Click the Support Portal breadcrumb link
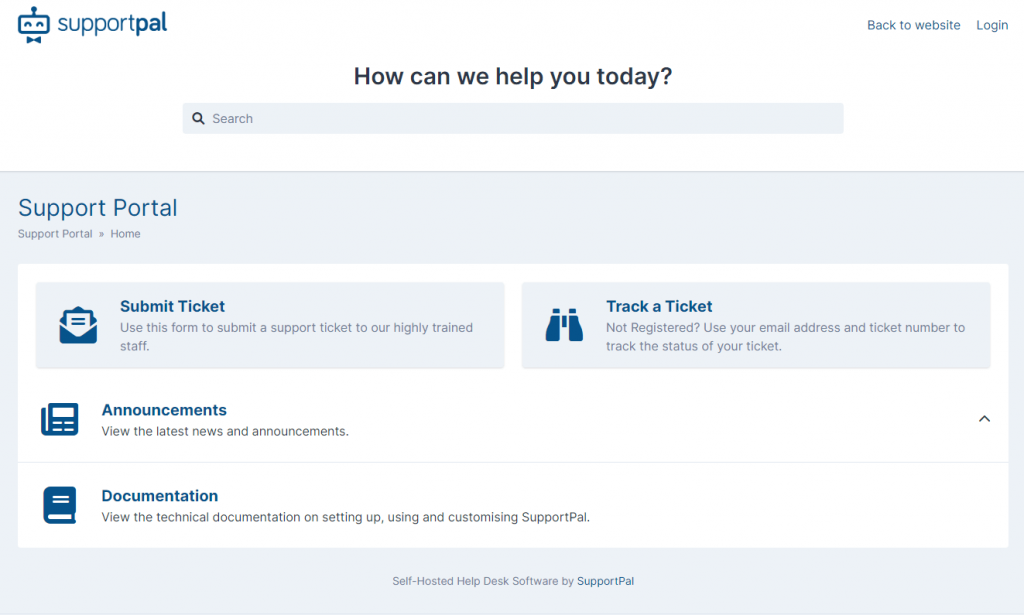This screenshot has width=1024, height=615. point(55,234)
